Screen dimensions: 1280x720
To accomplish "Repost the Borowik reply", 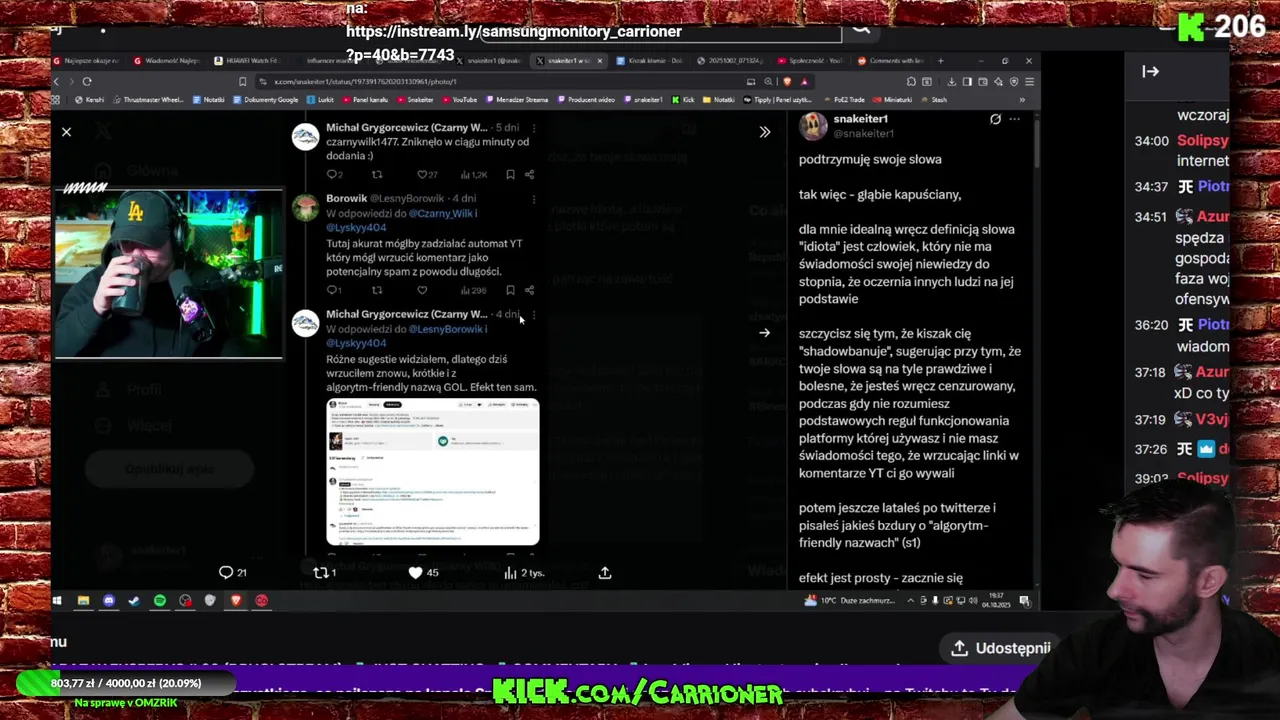I will 377,290.
